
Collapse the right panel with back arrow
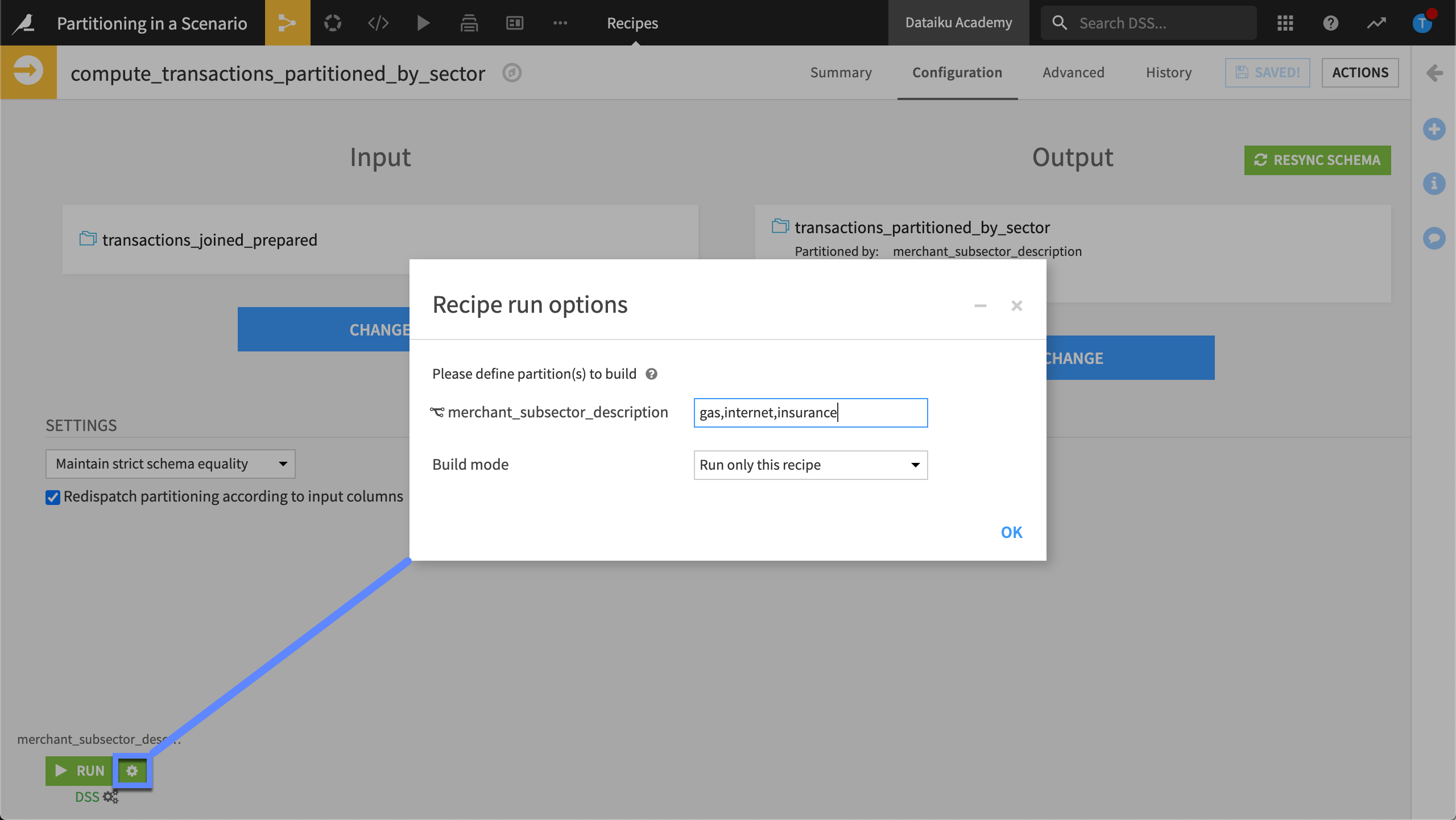point(1434,73)
